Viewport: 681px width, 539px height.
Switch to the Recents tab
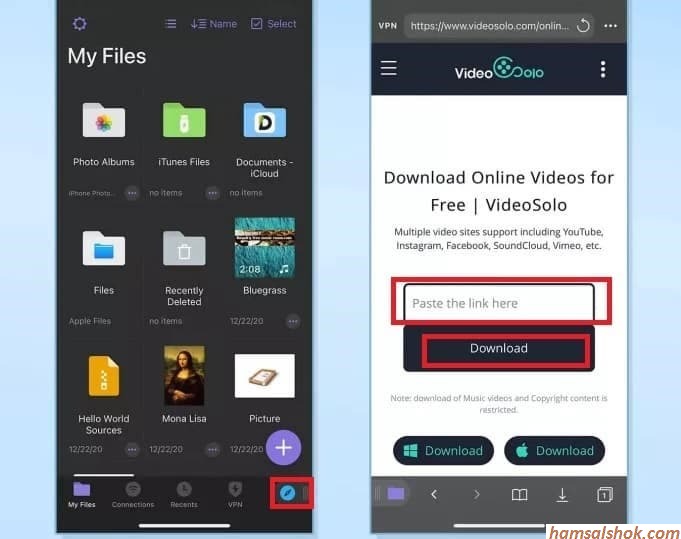(184, 495)
